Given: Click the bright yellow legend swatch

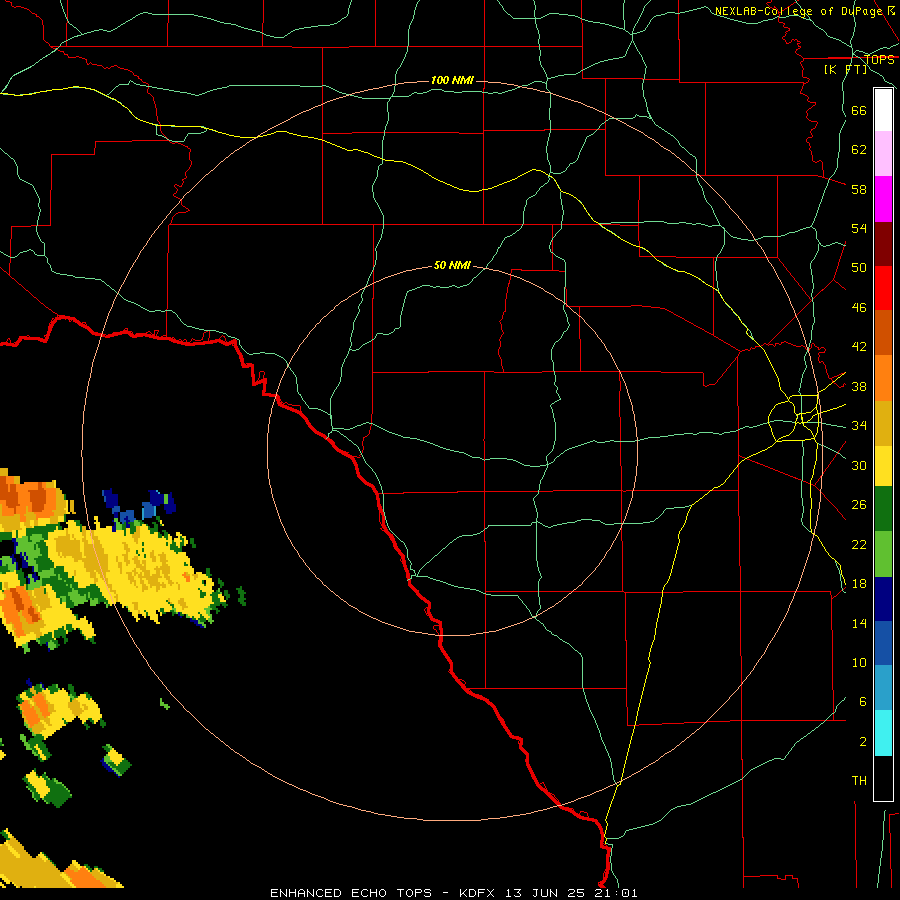Looking at the screenshot, I should [883, 466].
